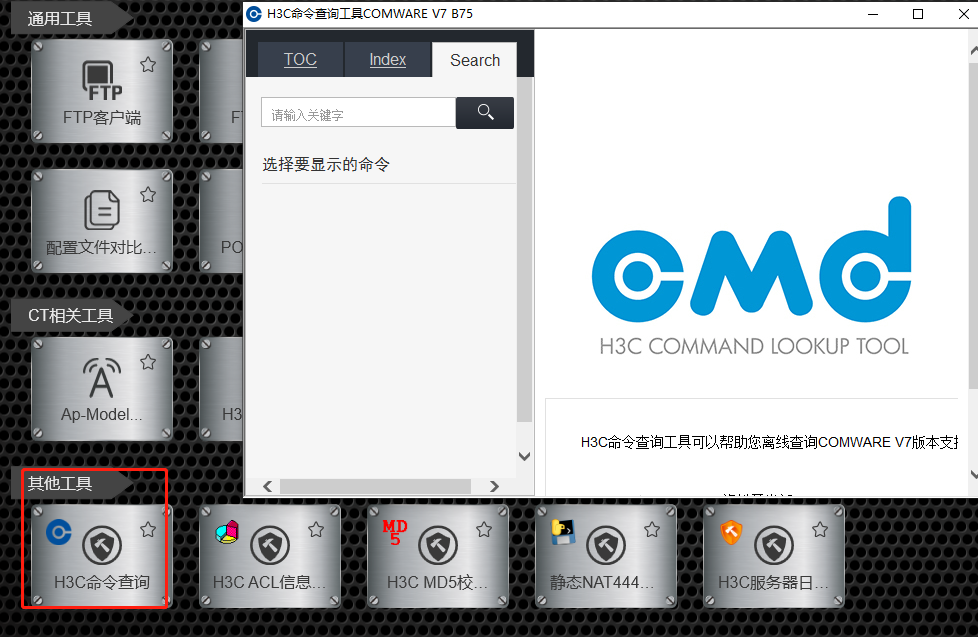978x637 pixels.
Task: Click the right arrow of horizontal scrollbar
Action: tap(494, 486)
